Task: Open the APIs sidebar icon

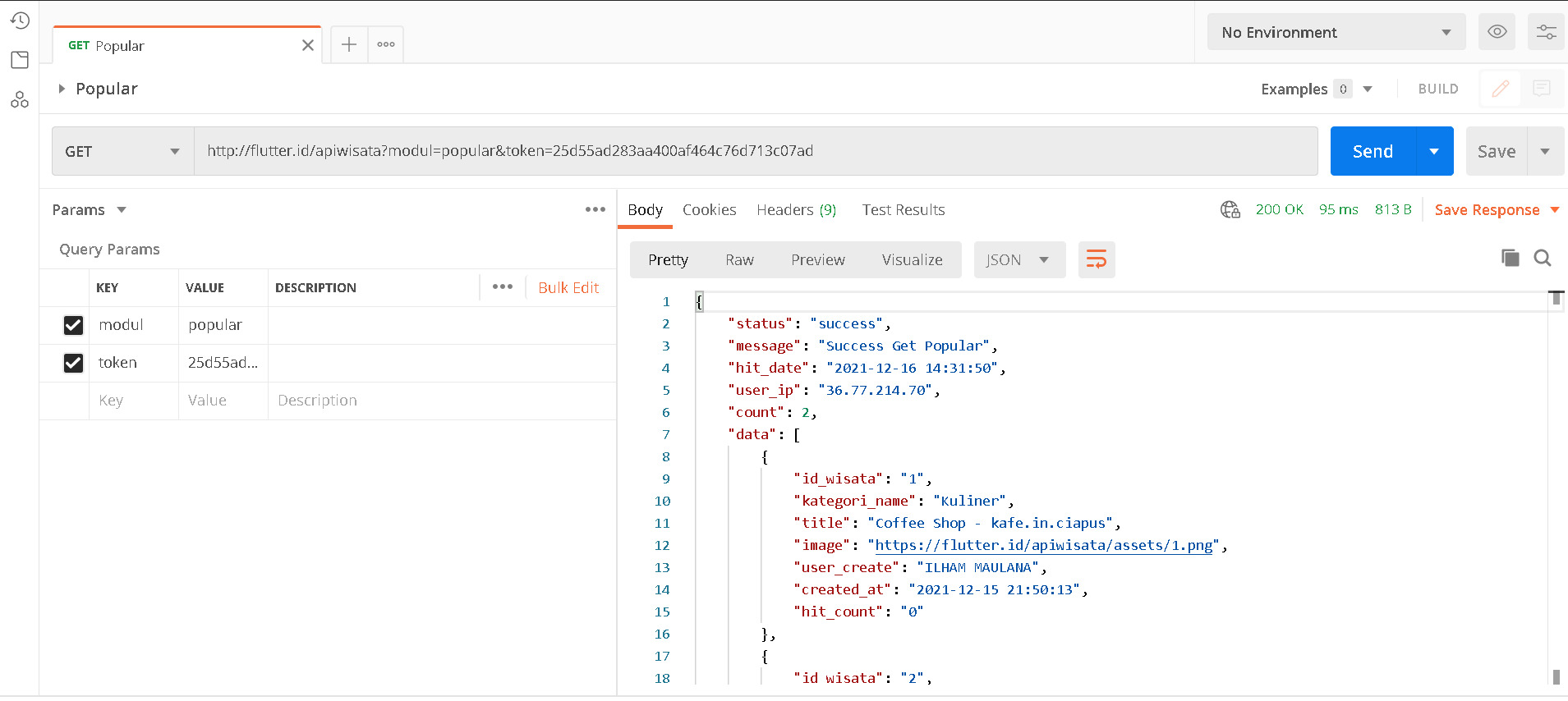Action: [20, 99]
